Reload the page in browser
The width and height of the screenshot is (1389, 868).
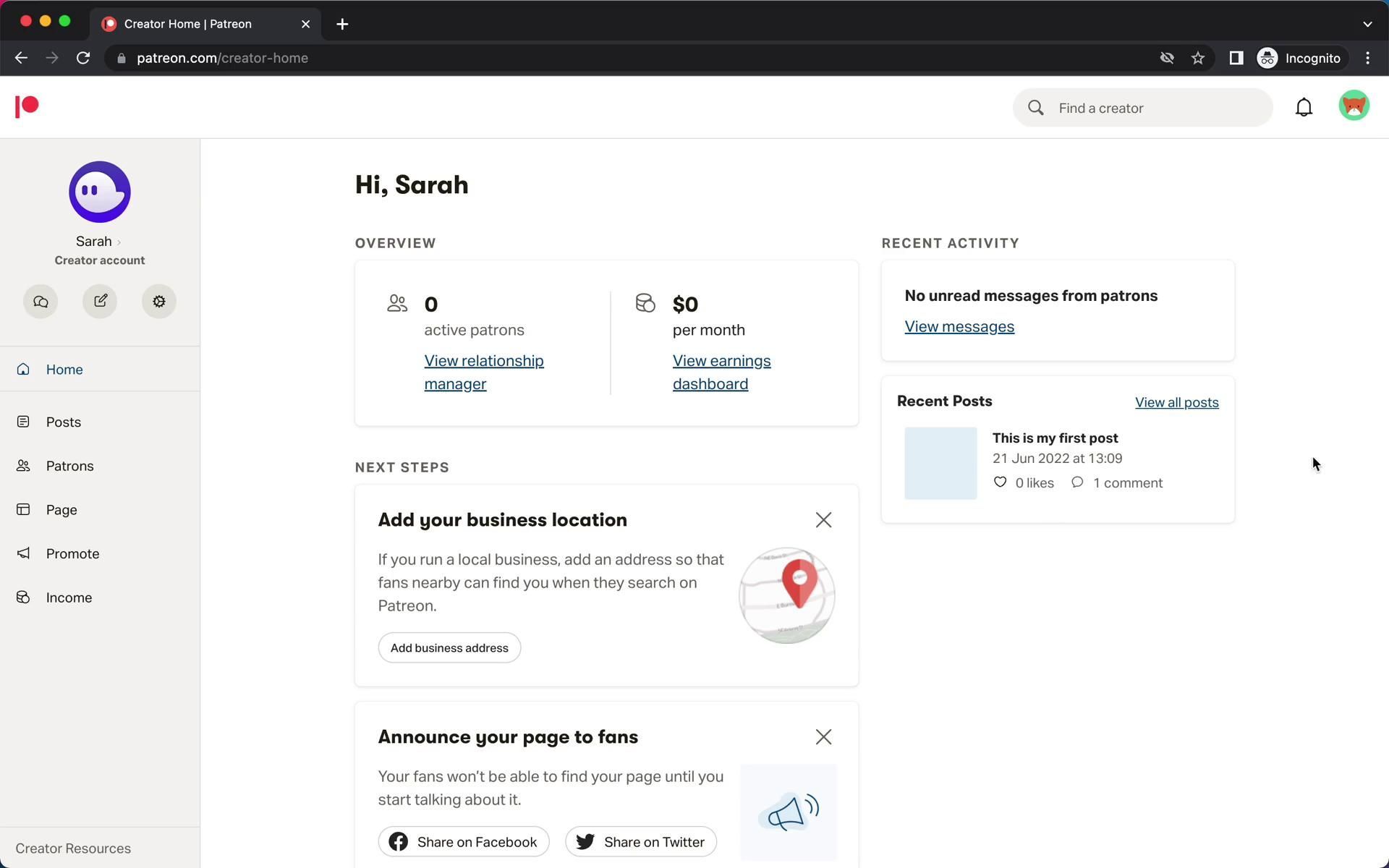(83, 59)
